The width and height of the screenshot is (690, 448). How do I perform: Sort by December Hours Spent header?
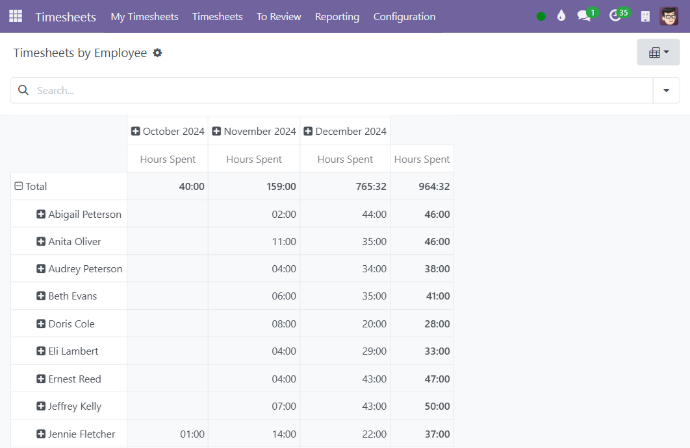click(x=345, y=159)
